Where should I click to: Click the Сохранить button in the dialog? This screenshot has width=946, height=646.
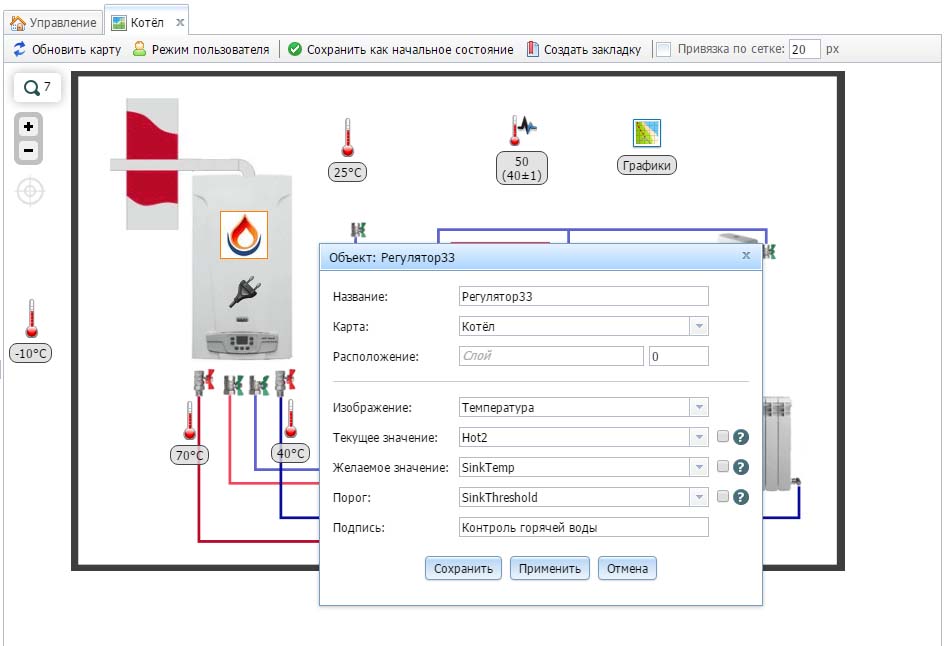(x=463, y=568)
